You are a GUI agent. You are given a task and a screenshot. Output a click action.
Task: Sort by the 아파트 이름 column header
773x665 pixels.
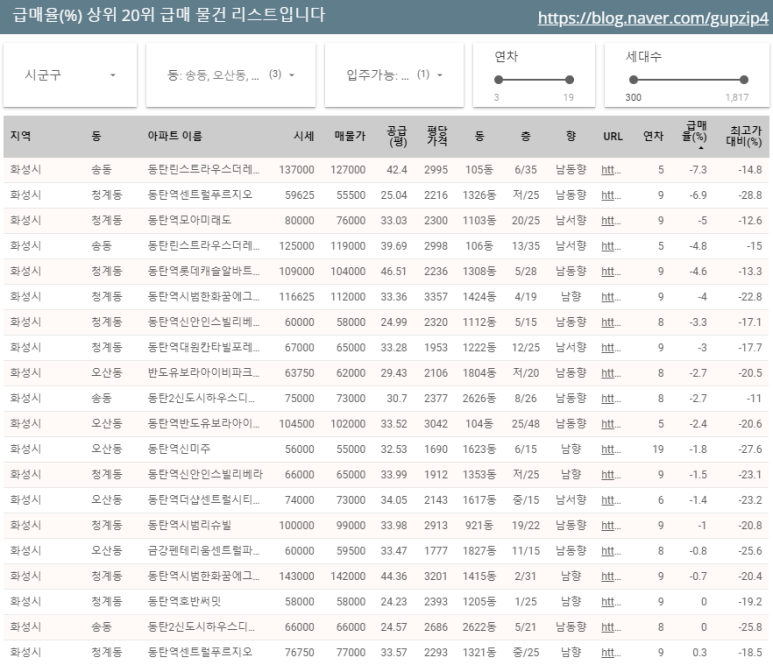tap(175, 136)
